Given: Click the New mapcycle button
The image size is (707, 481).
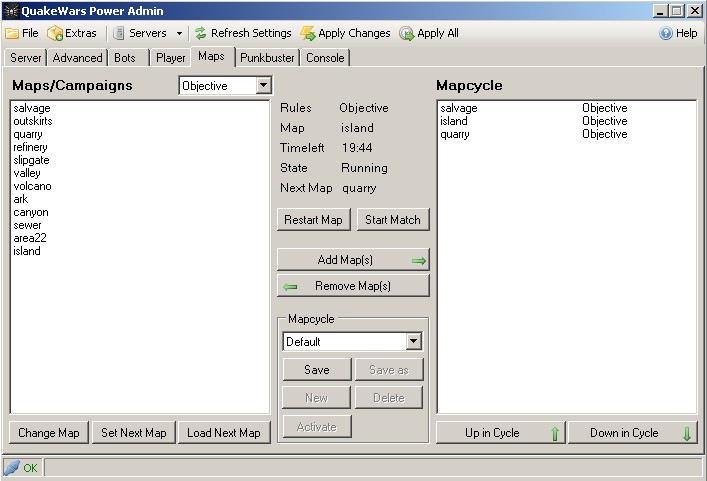Looking at the screenshot, I should 316,398.
